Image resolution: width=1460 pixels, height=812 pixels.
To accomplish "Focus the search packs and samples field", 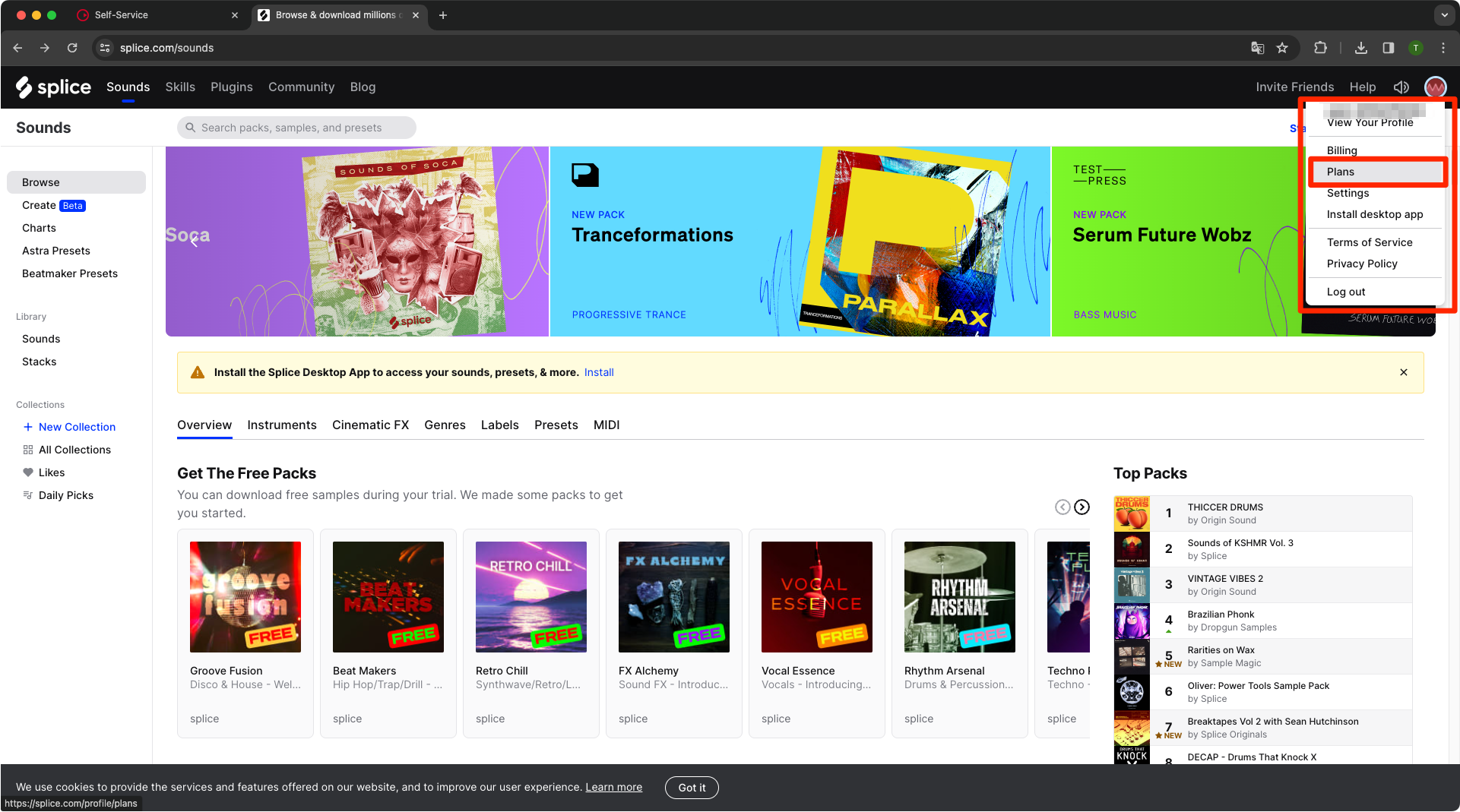I will 297,128.
